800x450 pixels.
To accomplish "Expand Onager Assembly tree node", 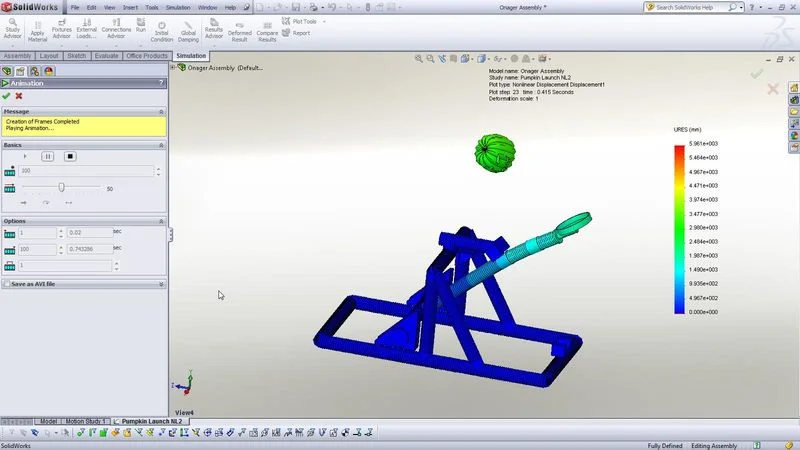I will 173,68.
